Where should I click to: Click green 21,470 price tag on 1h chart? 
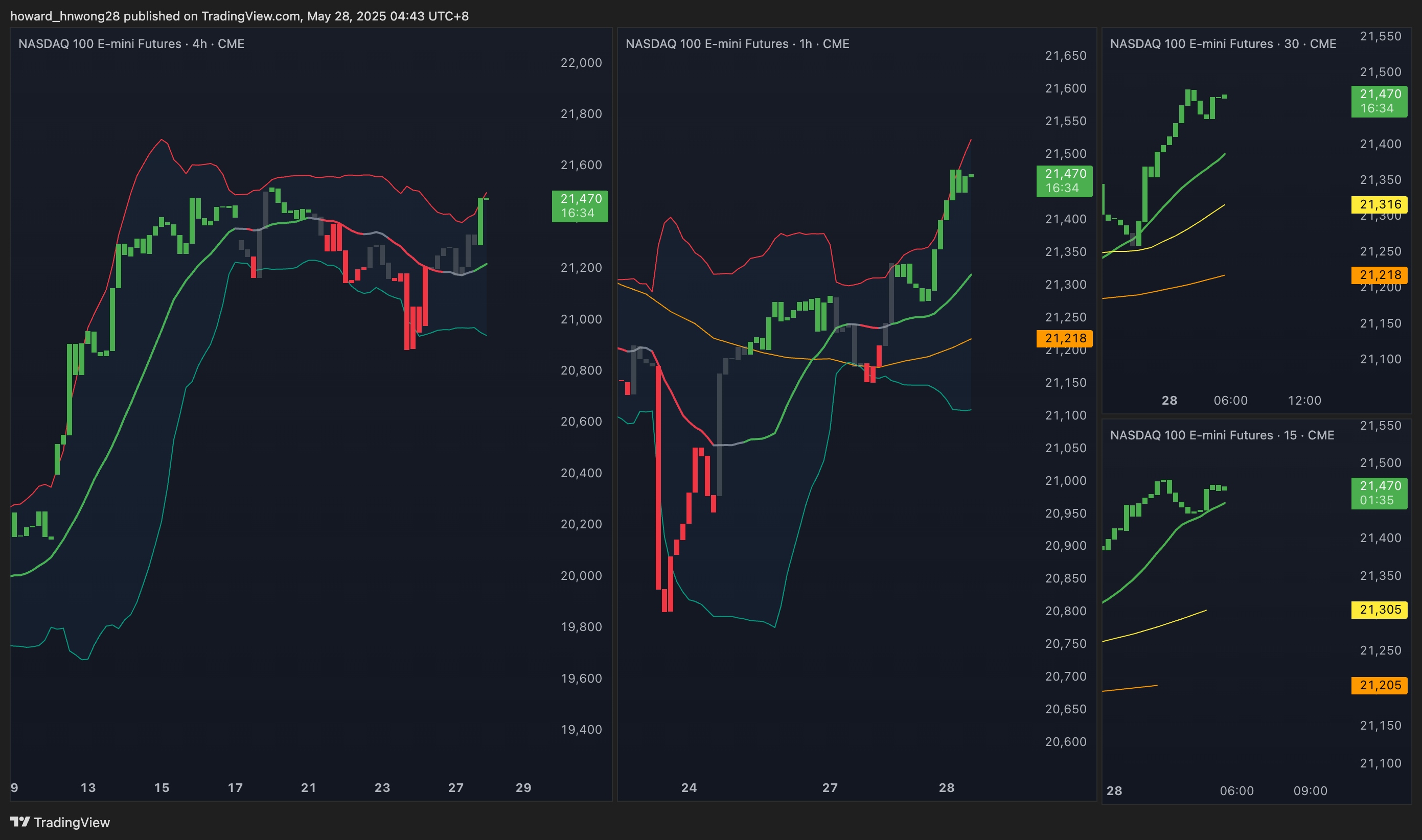[x=1064, y=181]
